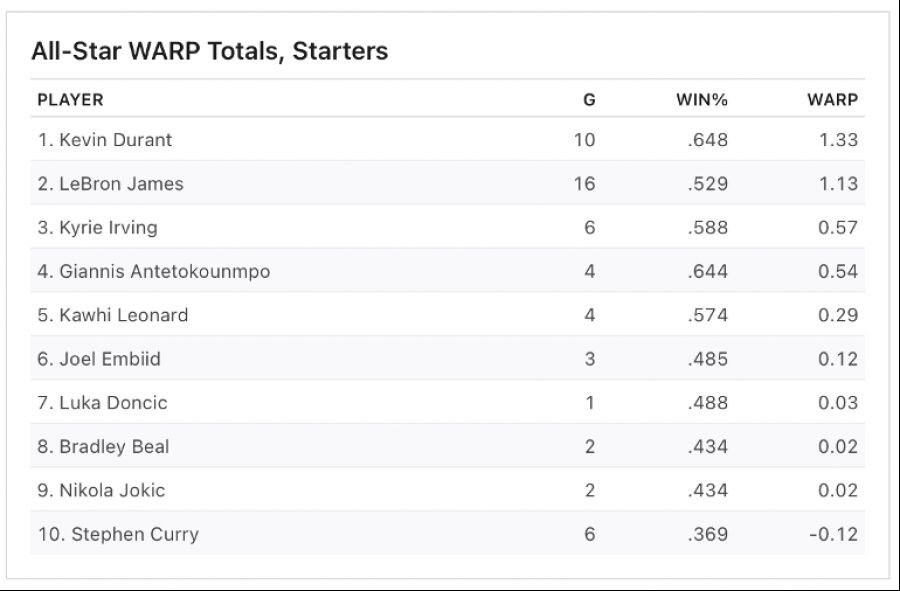This screenshot has height=591, width=900.
Task: Click the PLAYER column header
Action: point(70,100)
